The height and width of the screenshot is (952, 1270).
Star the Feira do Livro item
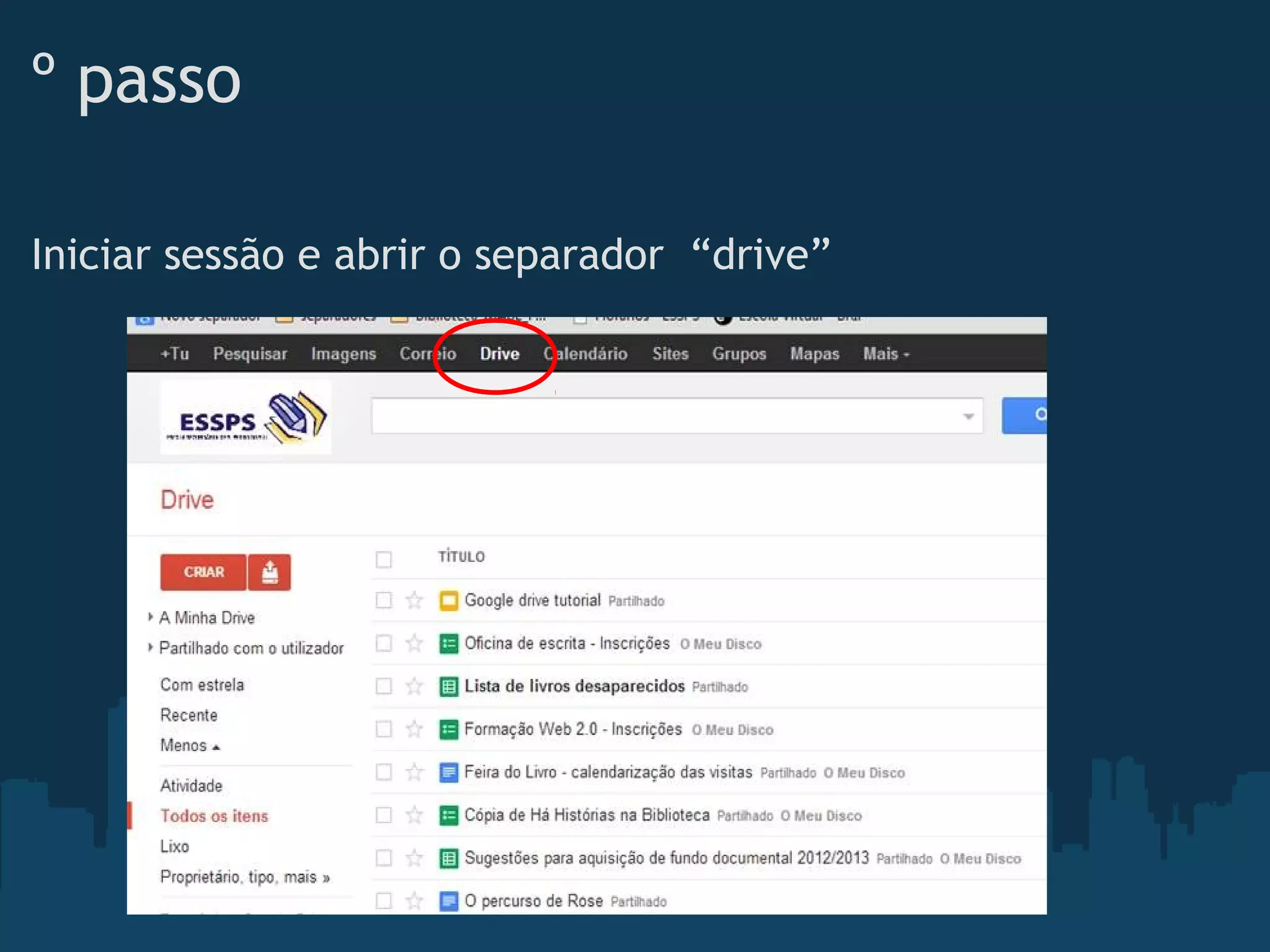tap(414, 772)
